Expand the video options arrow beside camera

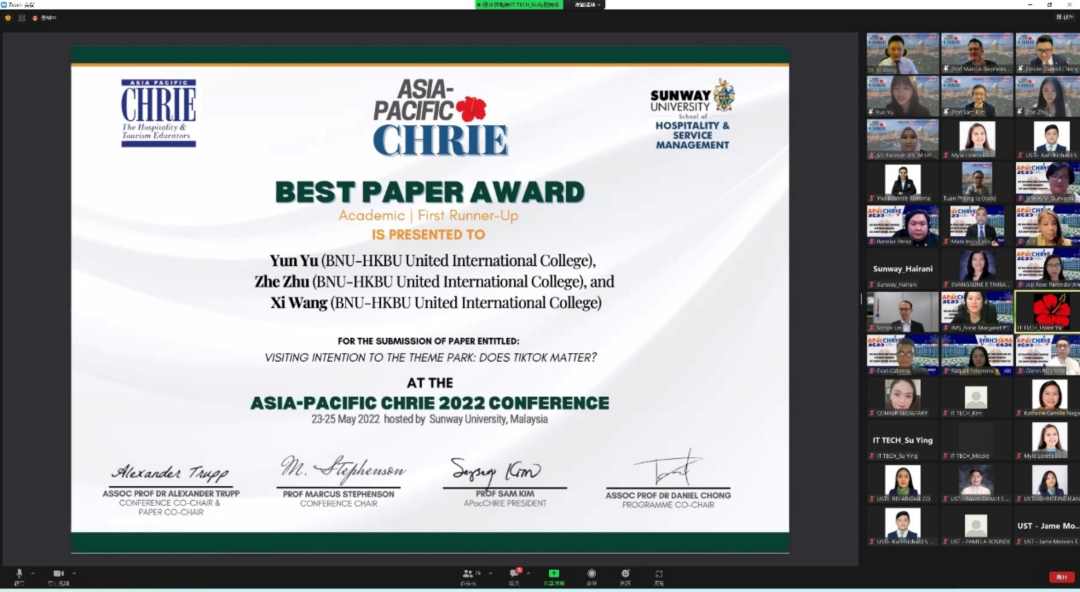point(74,573)
